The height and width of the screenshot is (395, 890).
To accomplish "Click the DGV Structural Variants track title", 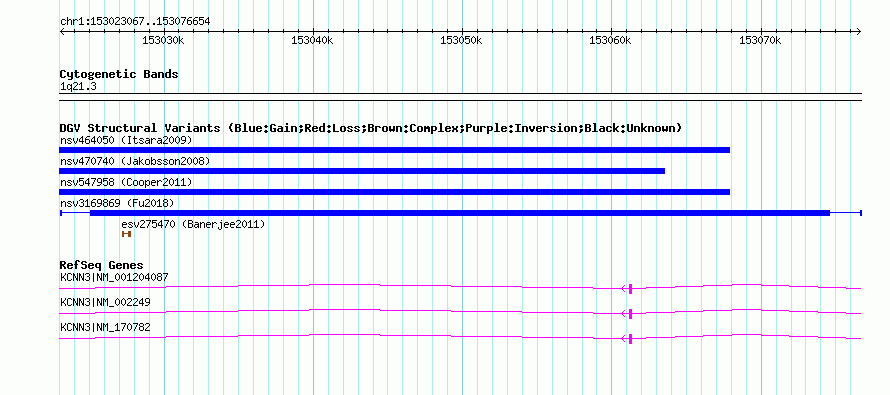I will coord(371,128).
